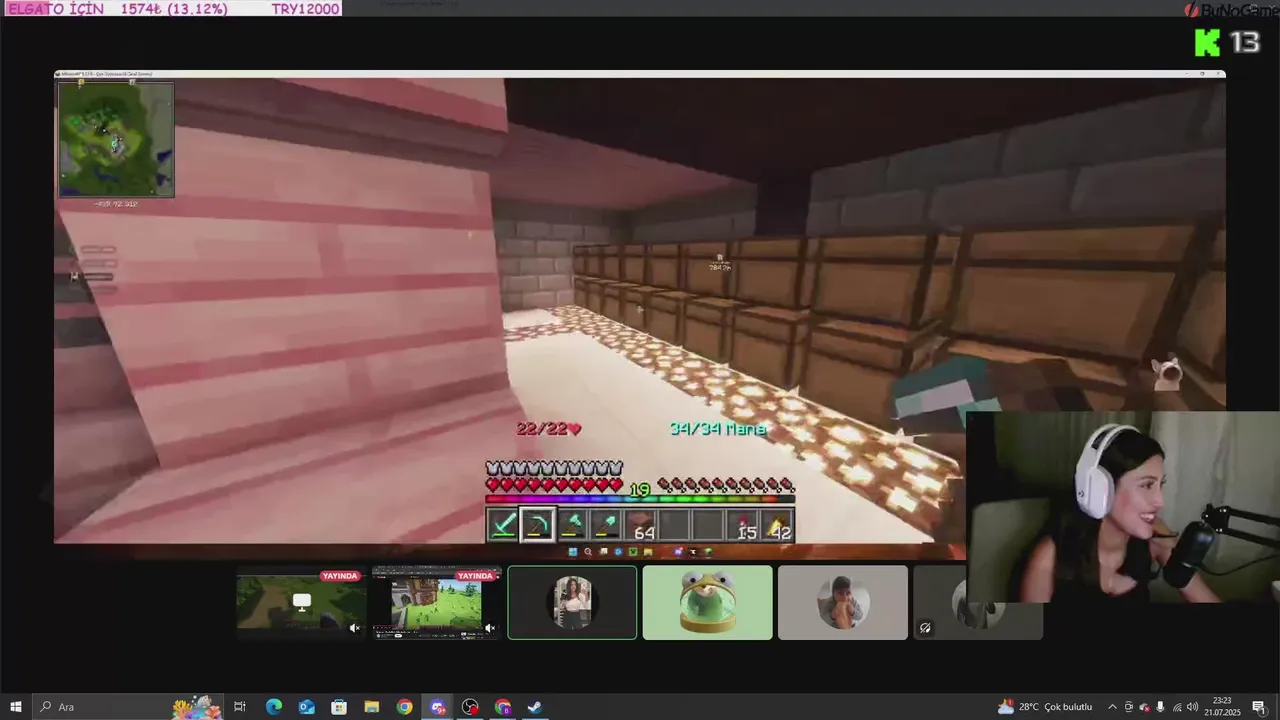Screen dimensions: 1280x720
Task: Select the green-outlined participant tile
Action: [572, 602]
